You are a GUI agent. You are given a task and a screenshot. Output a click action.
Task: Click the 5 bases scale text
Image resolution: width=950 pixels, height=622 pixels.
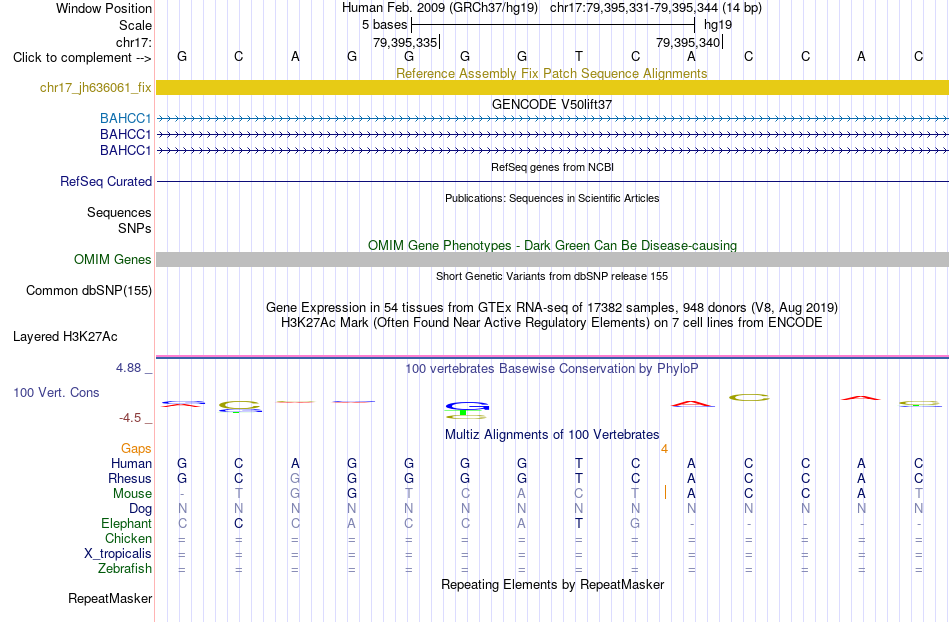(x=385, y=25)
